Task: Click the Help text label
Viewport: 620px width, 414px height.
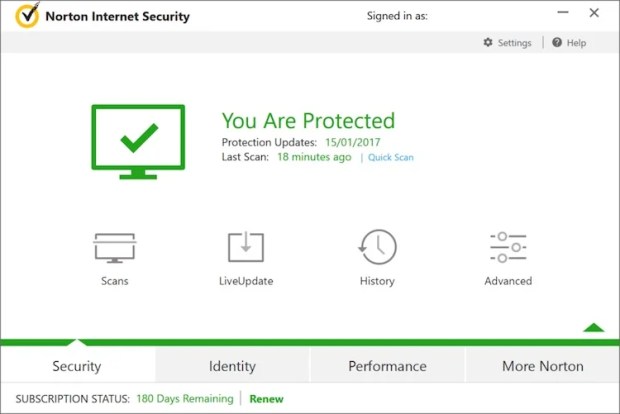Action: click(576, 43)
